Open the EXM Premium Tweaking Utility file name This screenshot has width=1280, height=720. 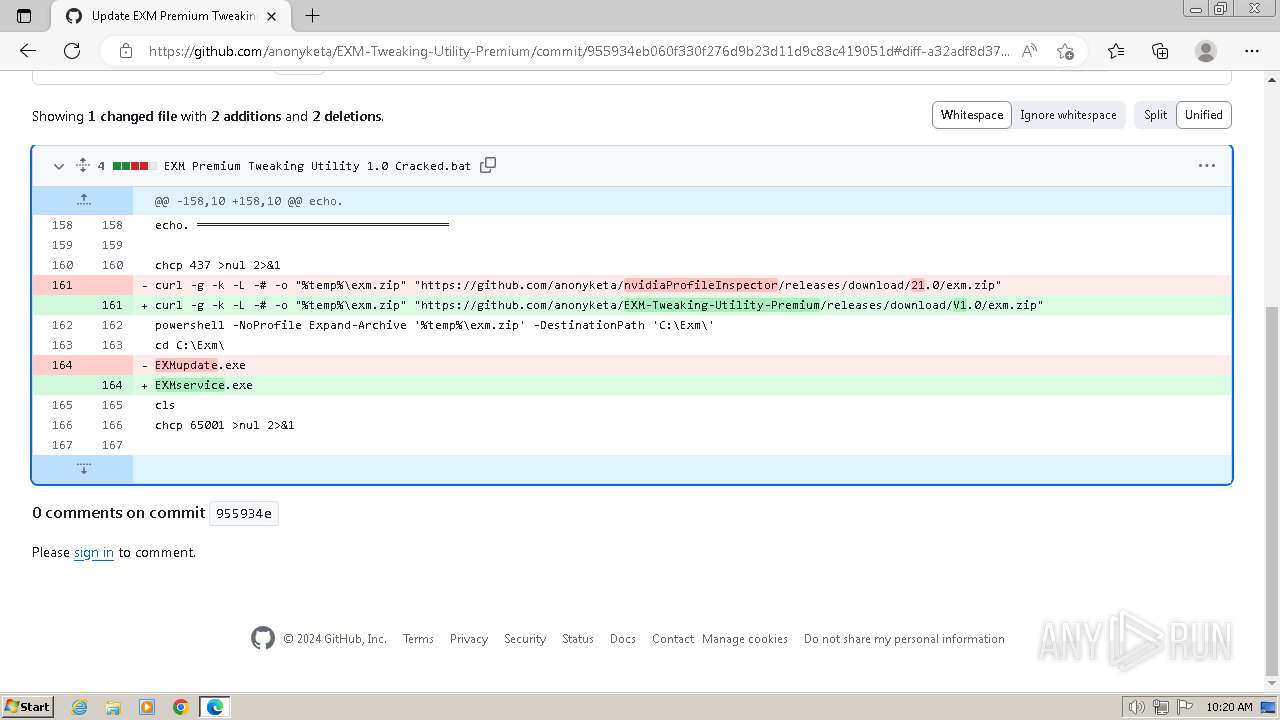[317, 166]
